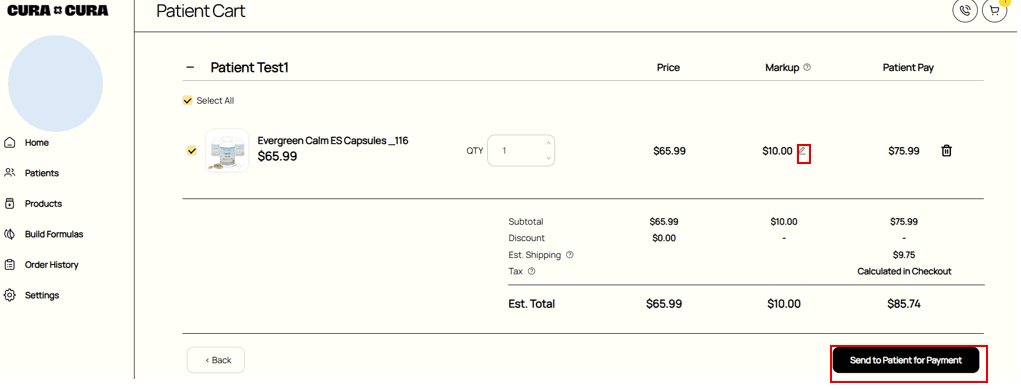Image resolution: width=1021 pixels, height=389 pixels.
Task: Click the Home sidebar icon
Action: coord(10,142)
